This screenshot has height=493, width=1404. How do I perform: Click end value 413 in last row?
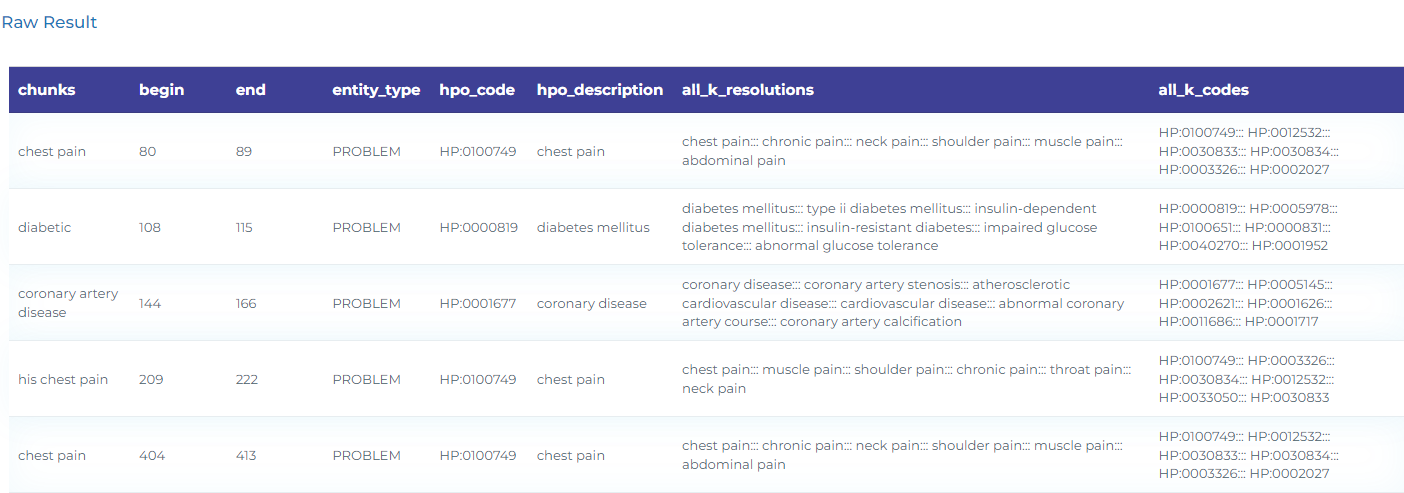(246, 456)
